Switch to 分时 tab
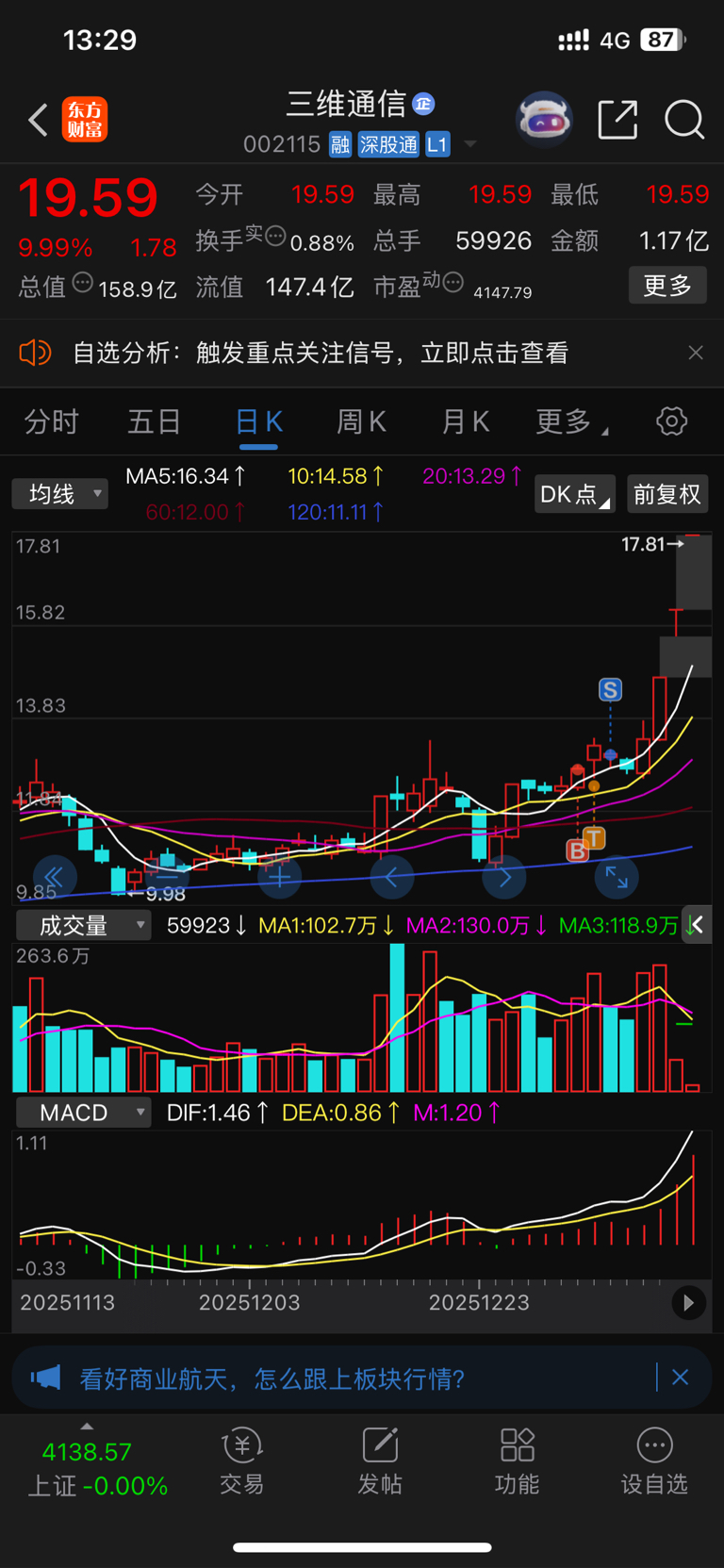The image size is (724, 1568). (x=52, y=421)
